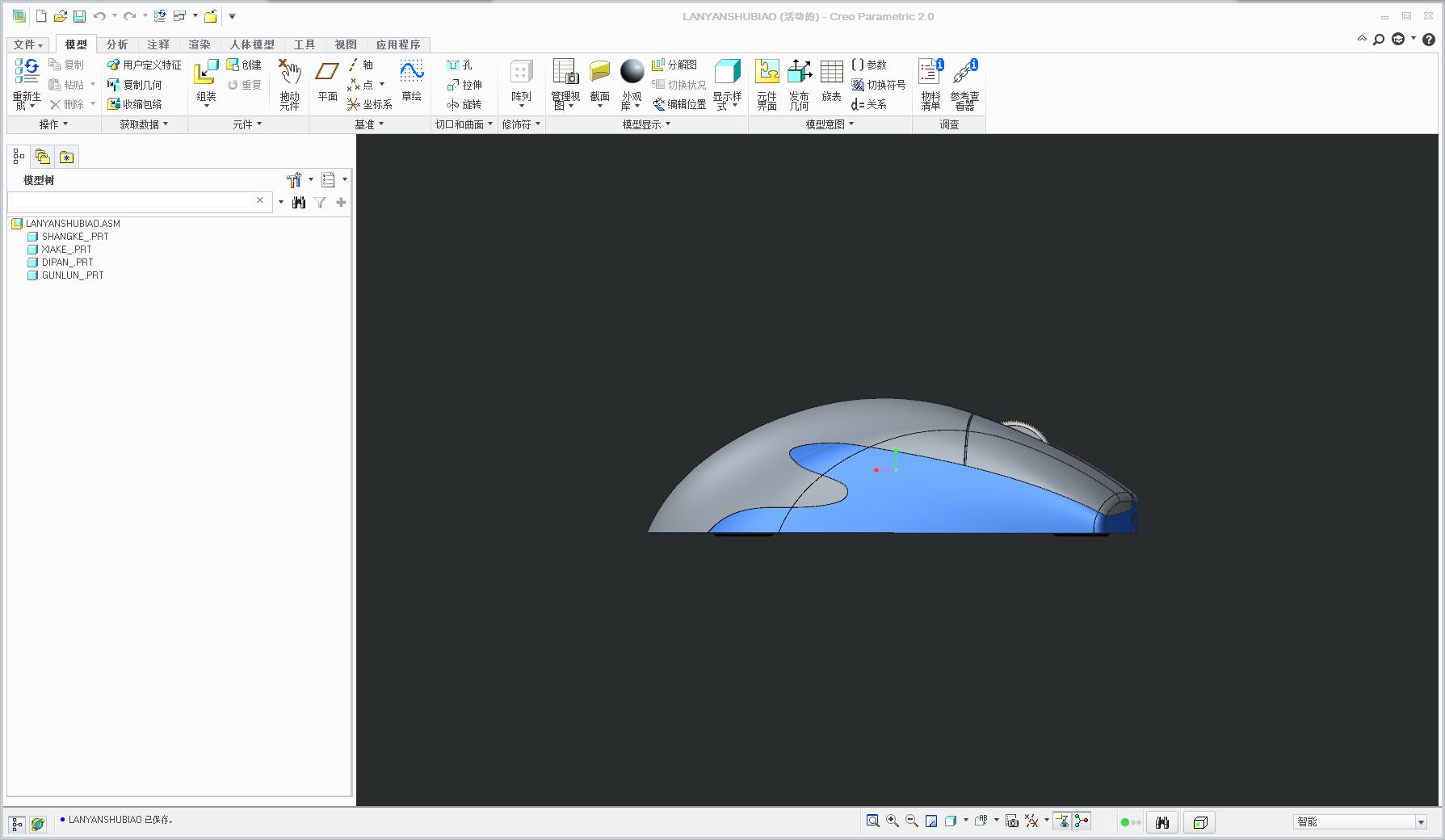Click the Refit zoom icon in status bar
This screenshot has height=840, width=1445.
[x=872, y=821]
